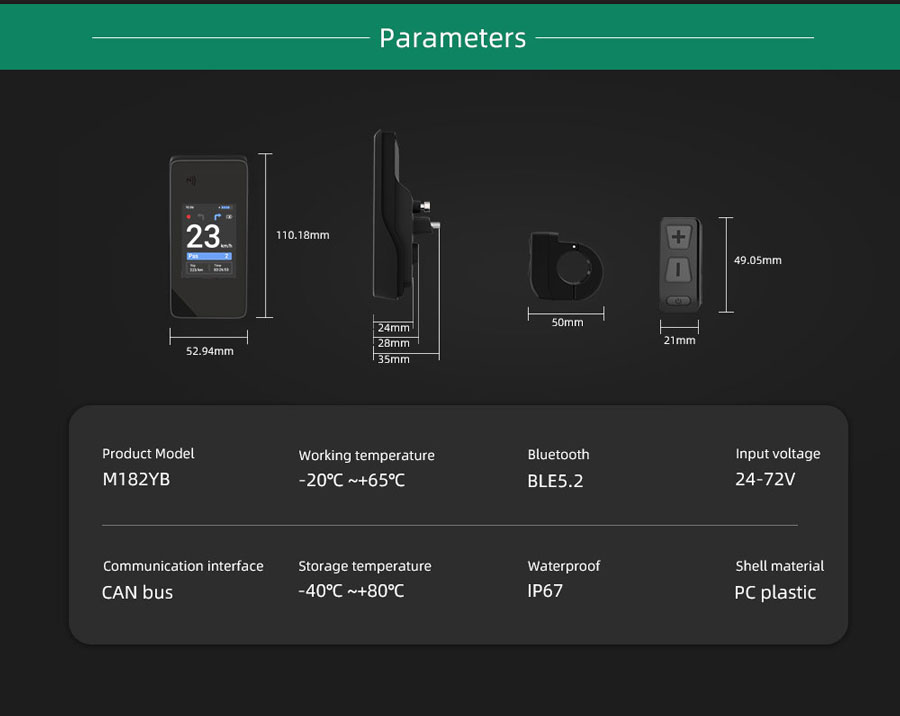The width and height of the screenshot is (900, 716).
Task: Select the Shell material PC plastic entry
Action: pyautogui.click(x=775, y=592)
